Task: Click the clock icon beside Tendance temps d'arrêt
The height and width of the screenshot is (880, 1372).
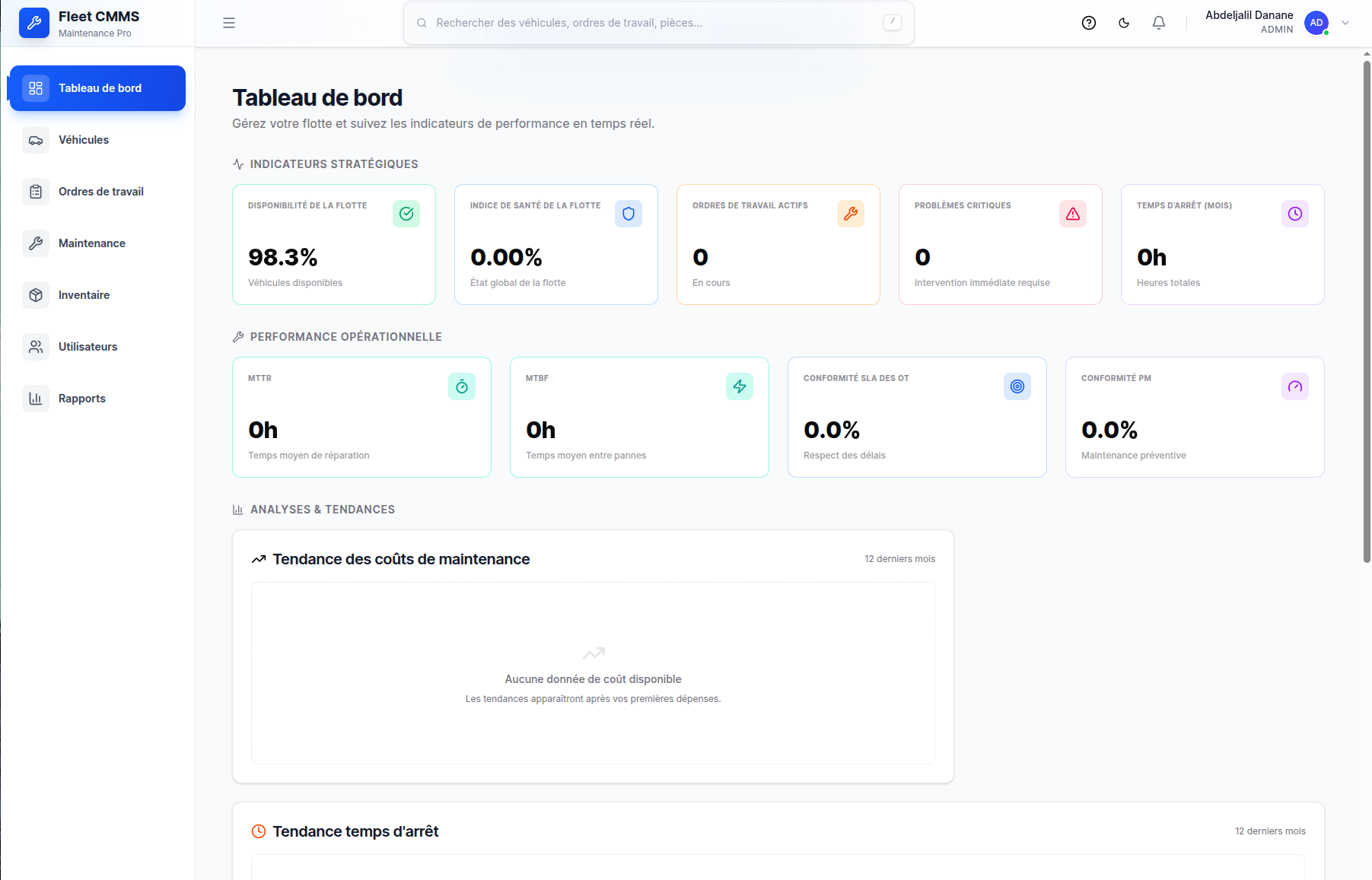Action: (x=259, y=831)
